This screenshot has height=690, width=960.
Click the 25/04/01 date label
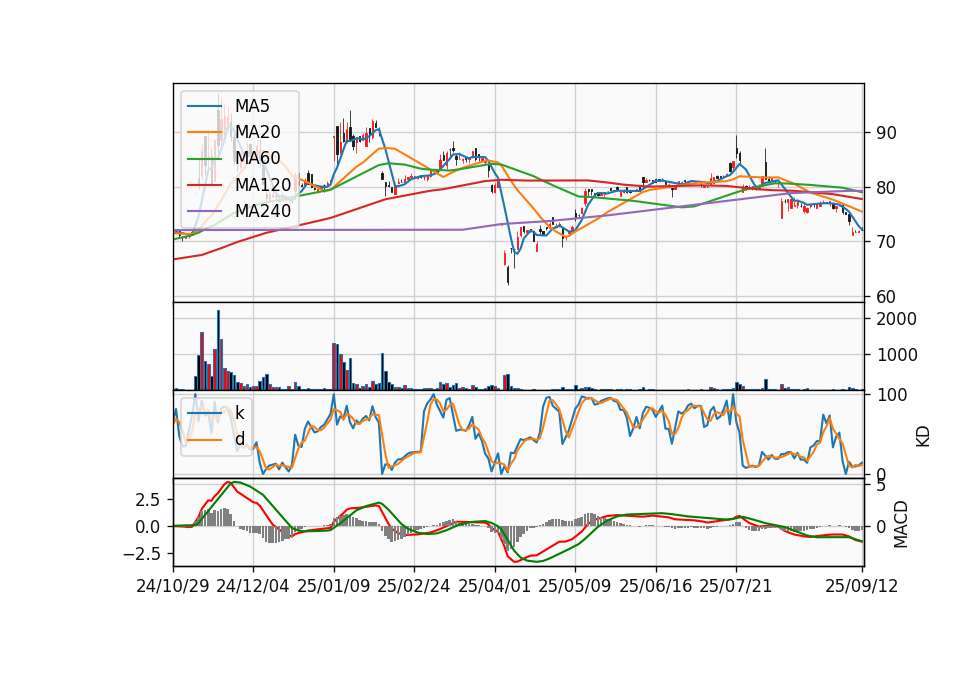click(x=495, y=586)
